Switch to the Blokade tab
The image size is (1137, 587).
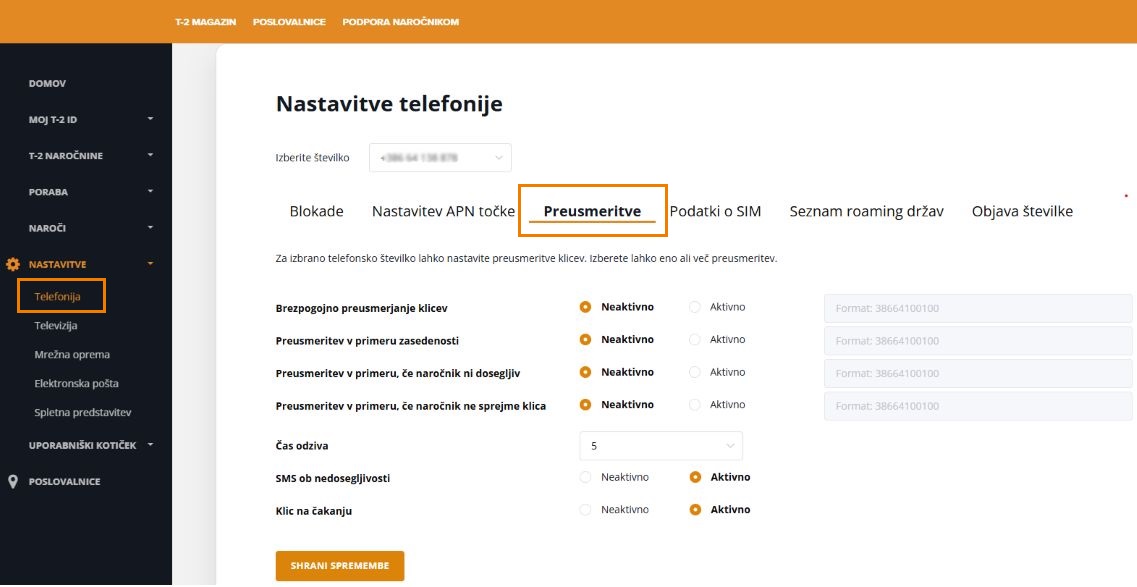coord(316,211)
